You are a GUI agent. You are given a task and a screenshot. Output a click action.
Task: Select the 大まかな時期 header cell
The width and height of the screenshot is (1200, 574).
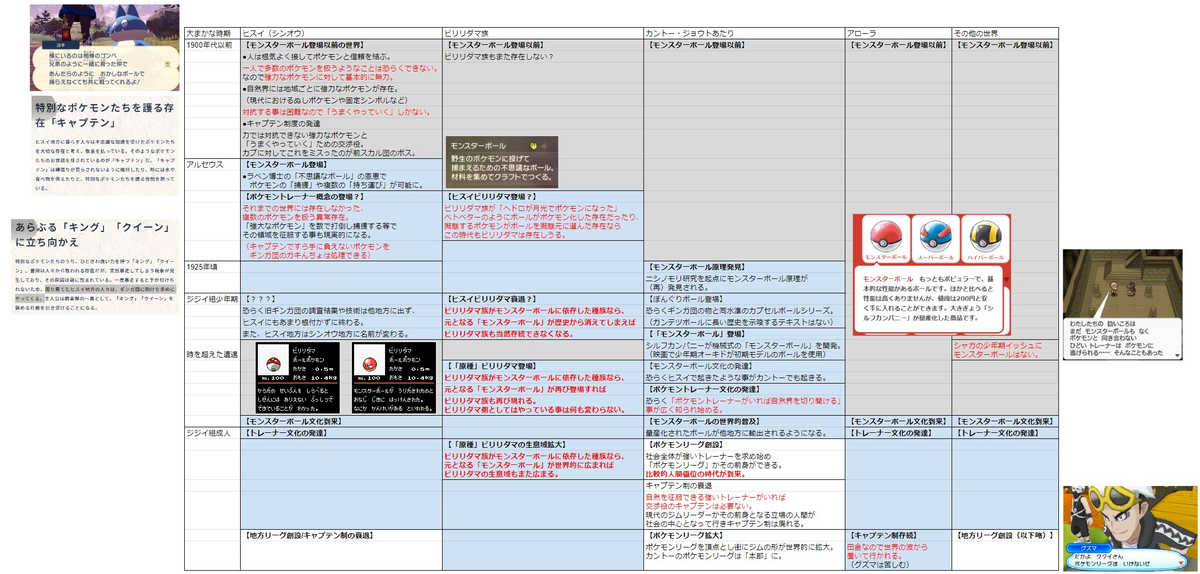[212, 34]
